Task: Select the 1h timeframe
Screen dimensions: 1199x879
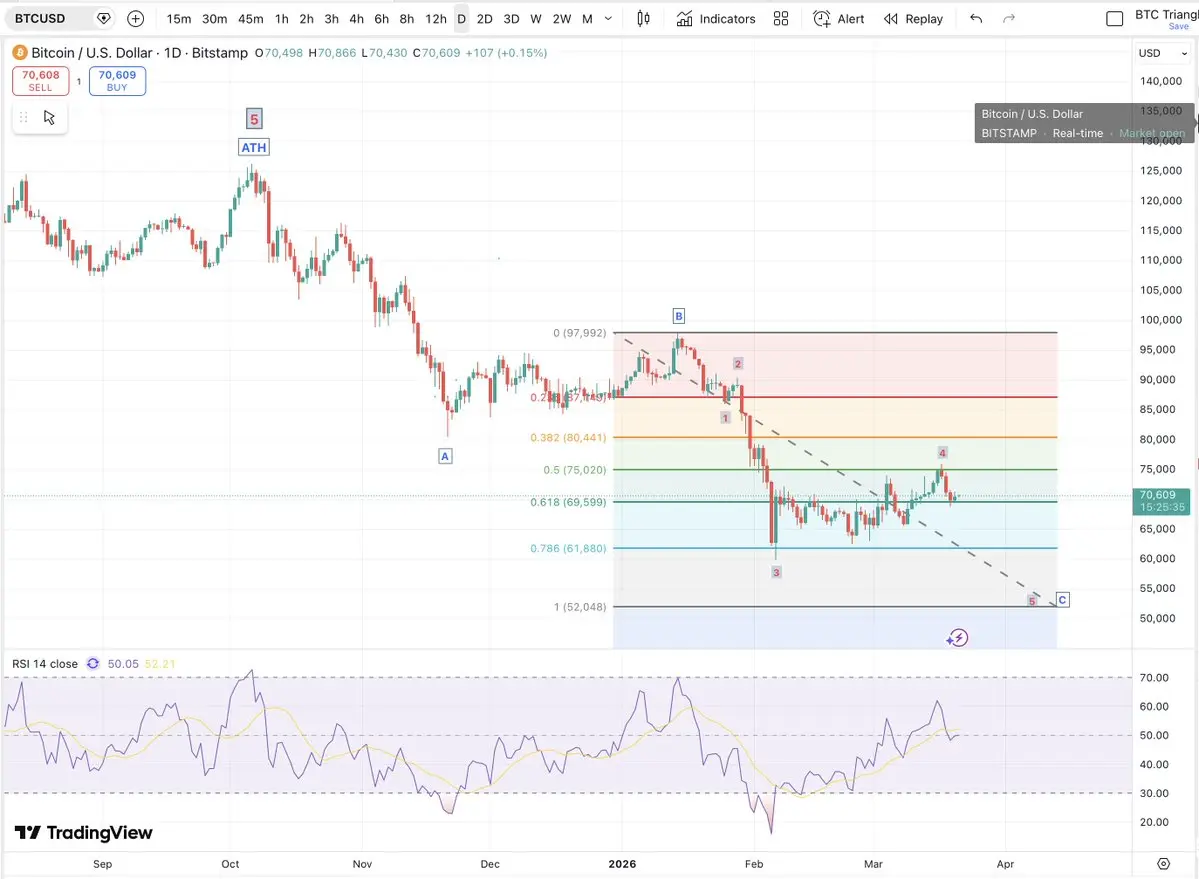Action: pyautogui.click(x=282, y=18)
